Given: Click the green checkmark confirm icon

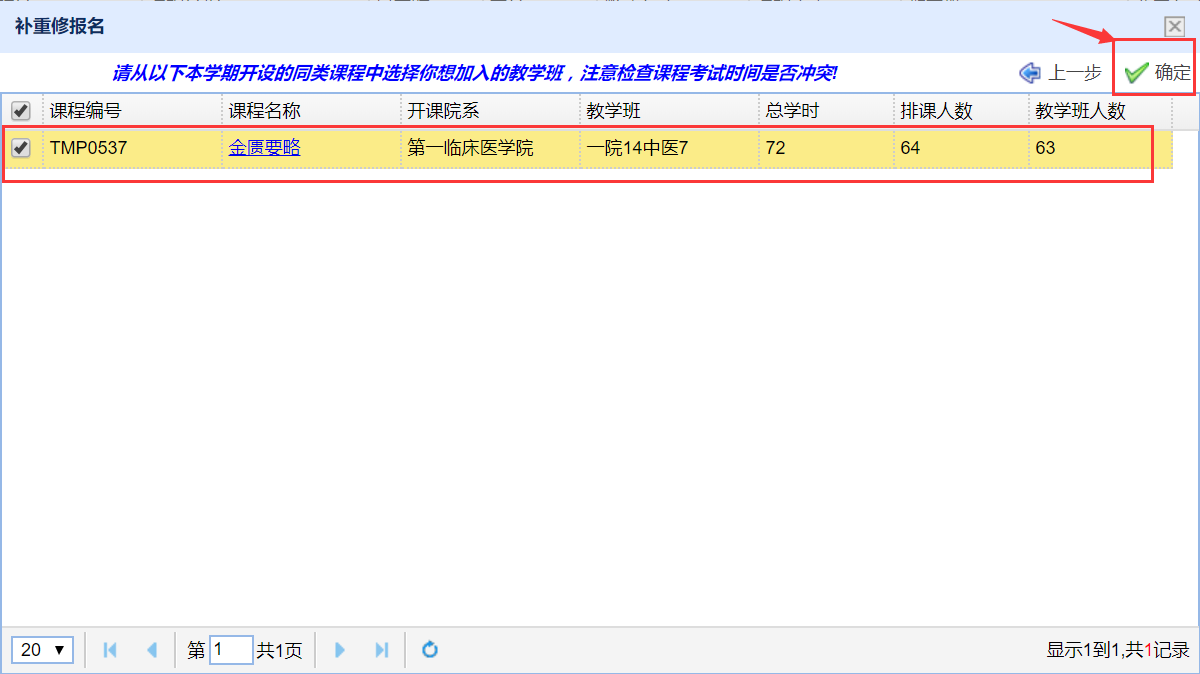Looking at the screenshot, I should click(x=1135, y=73).
